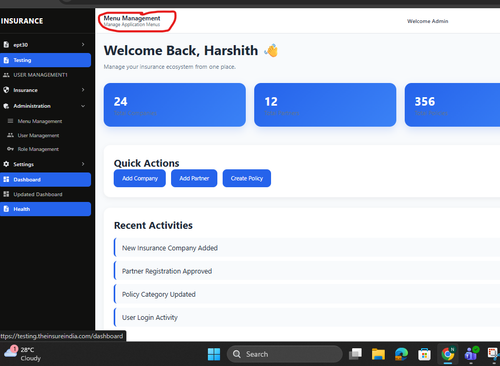
Task: Click the Settings gear icon
Action: tap(6, 164)
